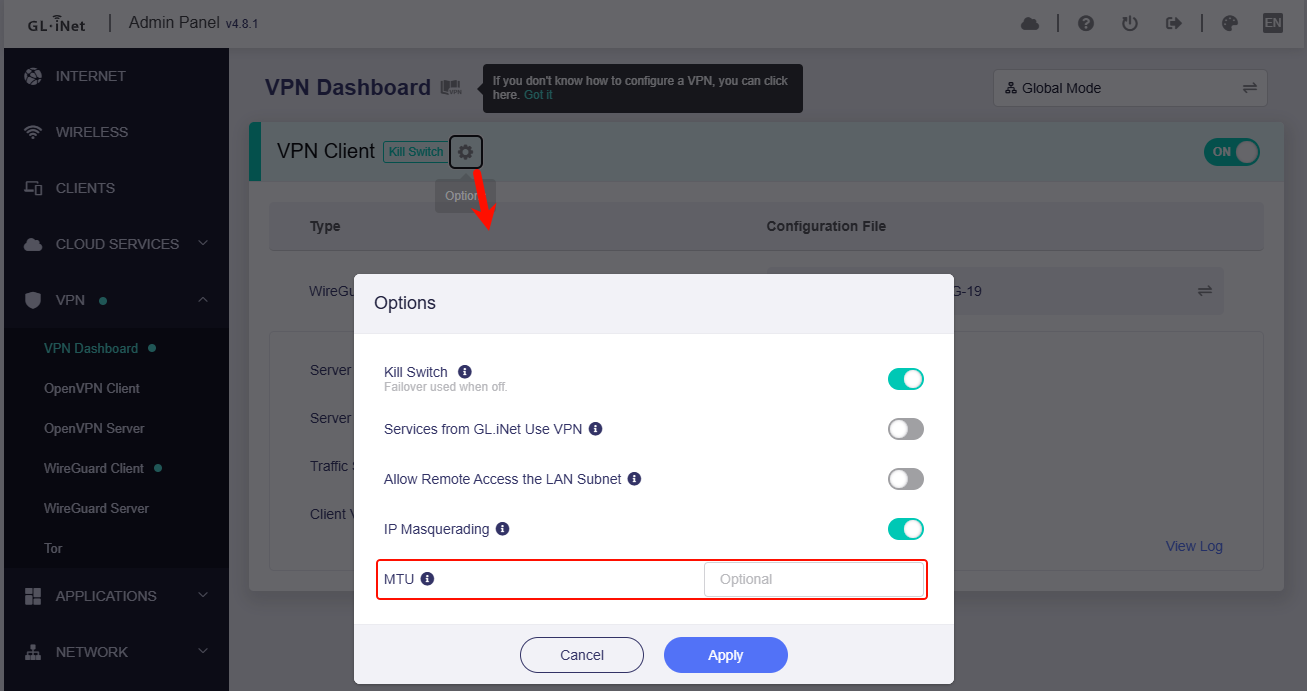The width and height of the screenshot is (1307, 691).
Task: Open the Global Mode dropdown
Action: coord(1130,88)
